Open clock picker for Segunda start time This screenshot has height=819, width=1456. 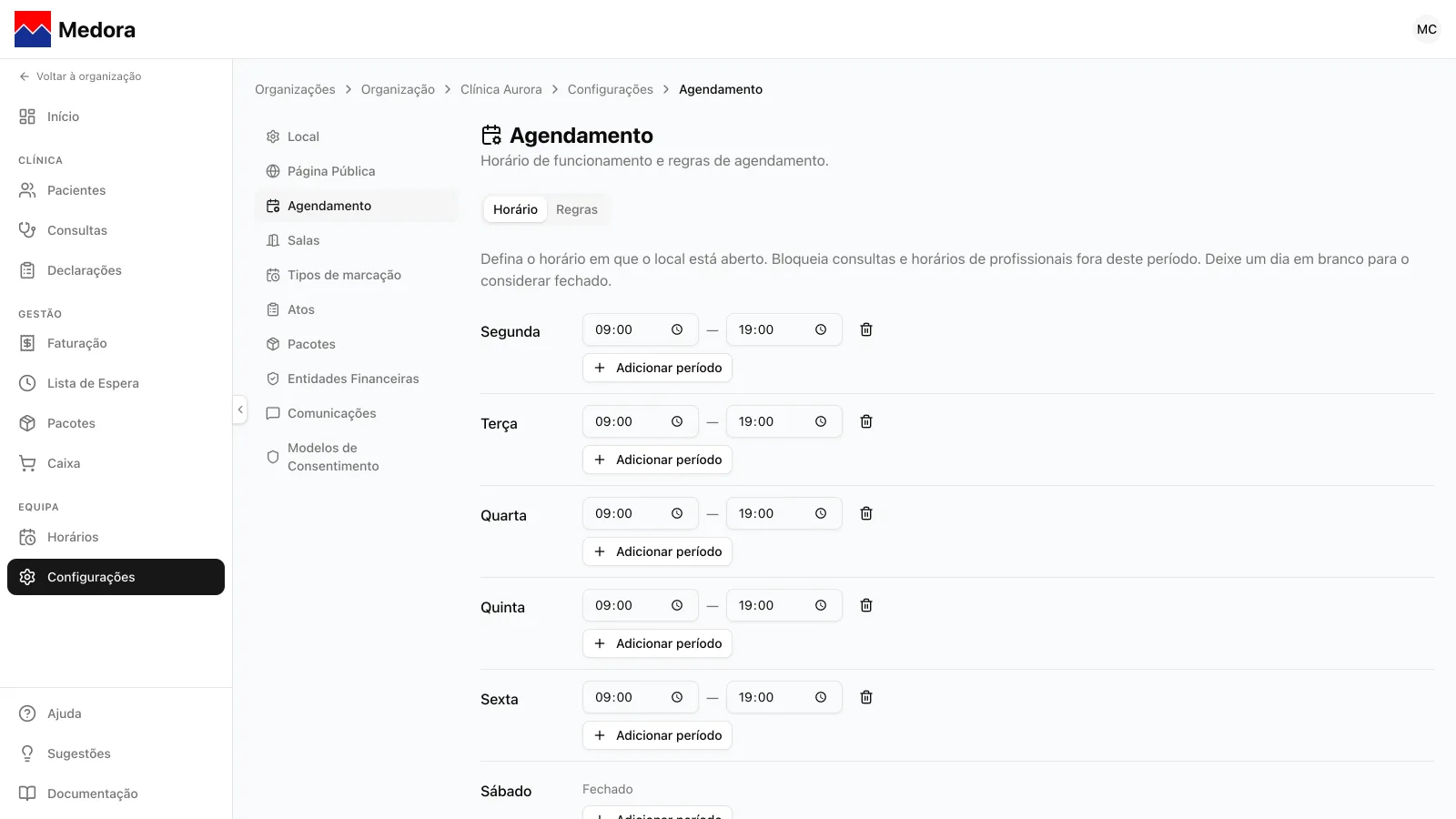677,329
